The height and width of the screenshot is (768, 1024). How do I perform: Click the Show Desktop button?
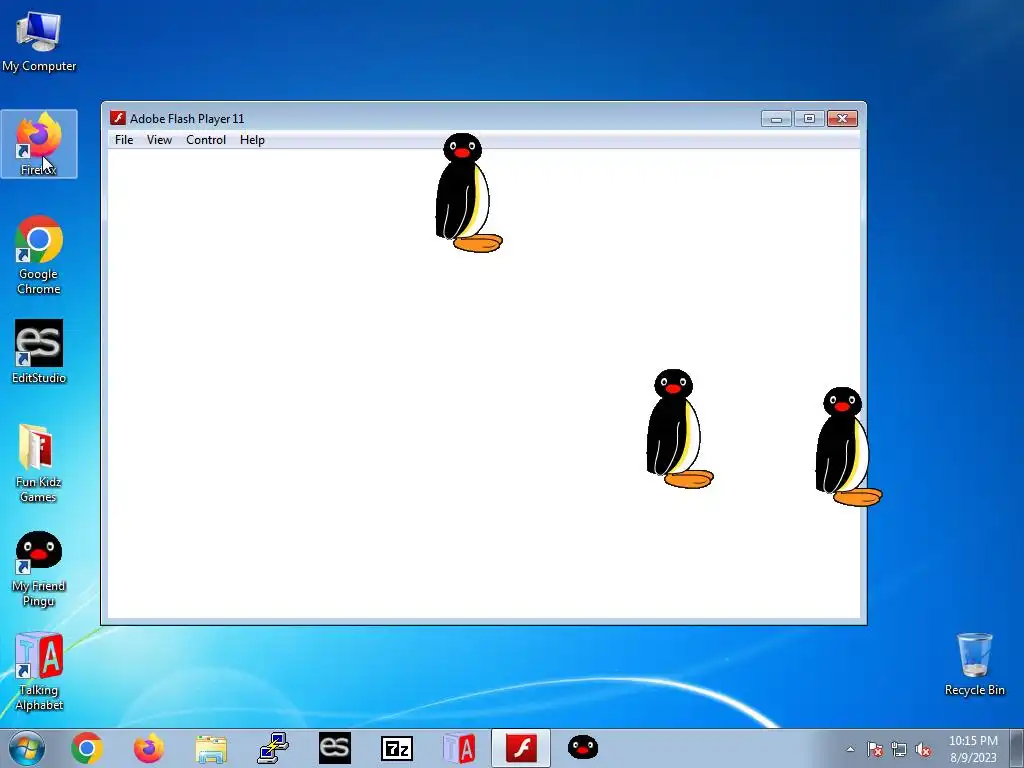coord(1017,748)
